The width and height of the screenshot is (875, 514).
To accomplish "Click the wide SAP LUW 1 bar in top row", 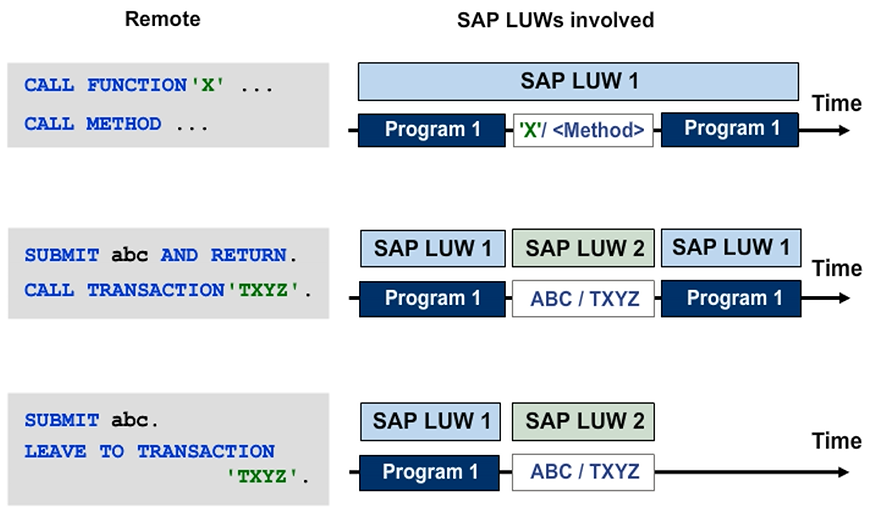I will [x=578, y=81].
